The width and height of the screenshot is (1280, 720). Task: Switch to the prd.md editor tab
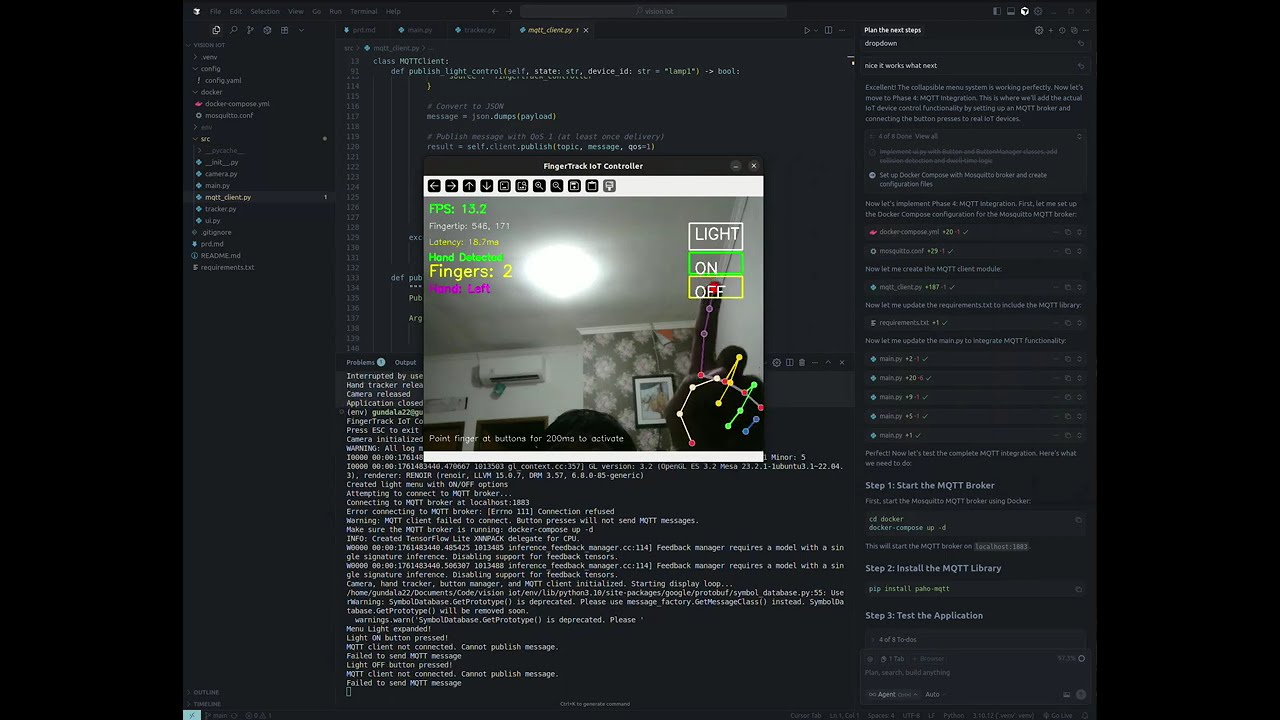point(363,30)
